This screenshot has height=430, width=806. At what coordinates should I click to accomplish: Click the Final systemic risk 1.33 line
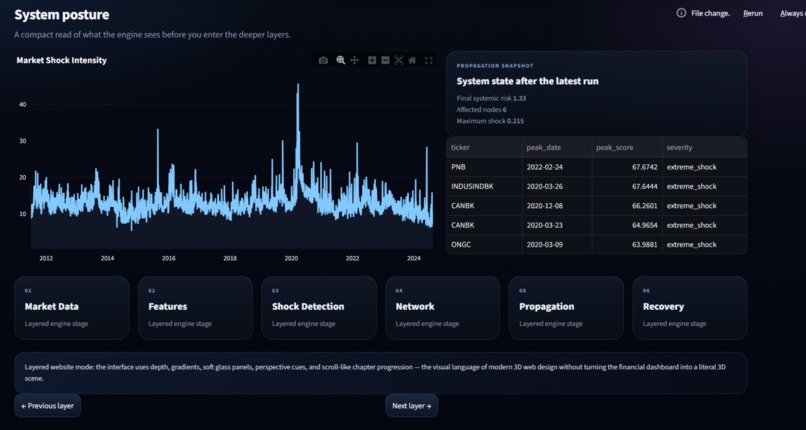491,98
